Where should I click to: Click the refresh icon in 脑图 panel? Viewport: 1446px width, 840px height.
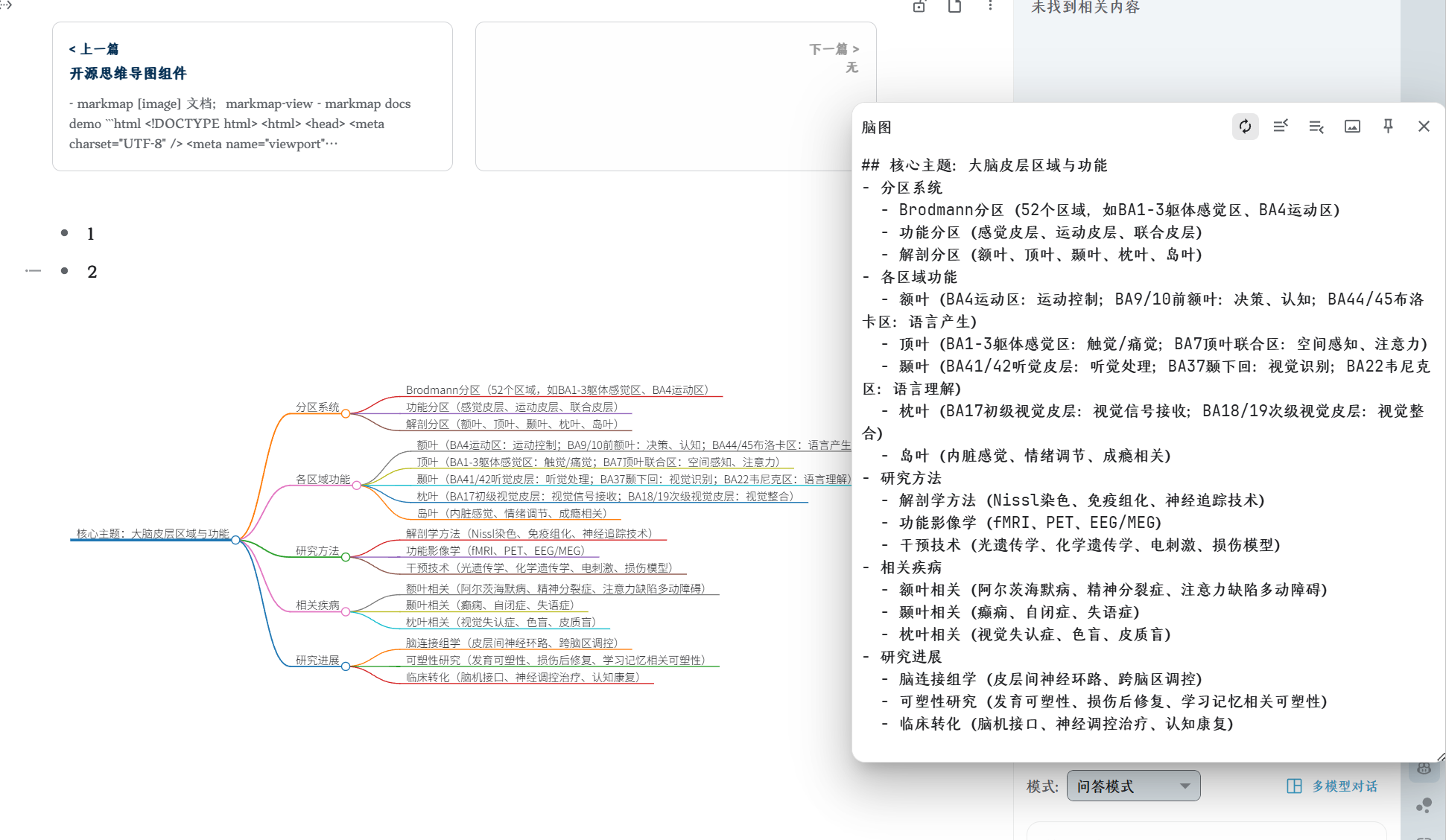[x=1245, y=127]
